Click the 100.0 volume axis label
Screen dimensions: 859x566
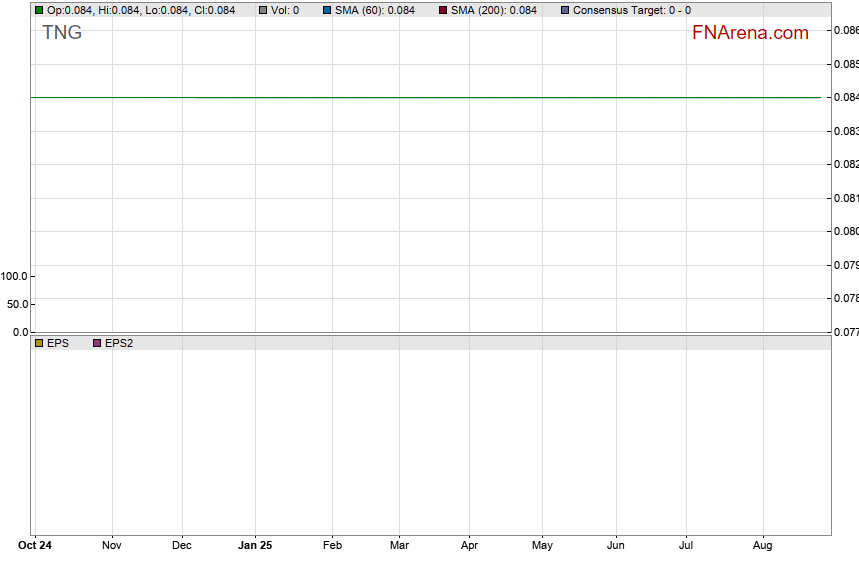tap(14, 276)
